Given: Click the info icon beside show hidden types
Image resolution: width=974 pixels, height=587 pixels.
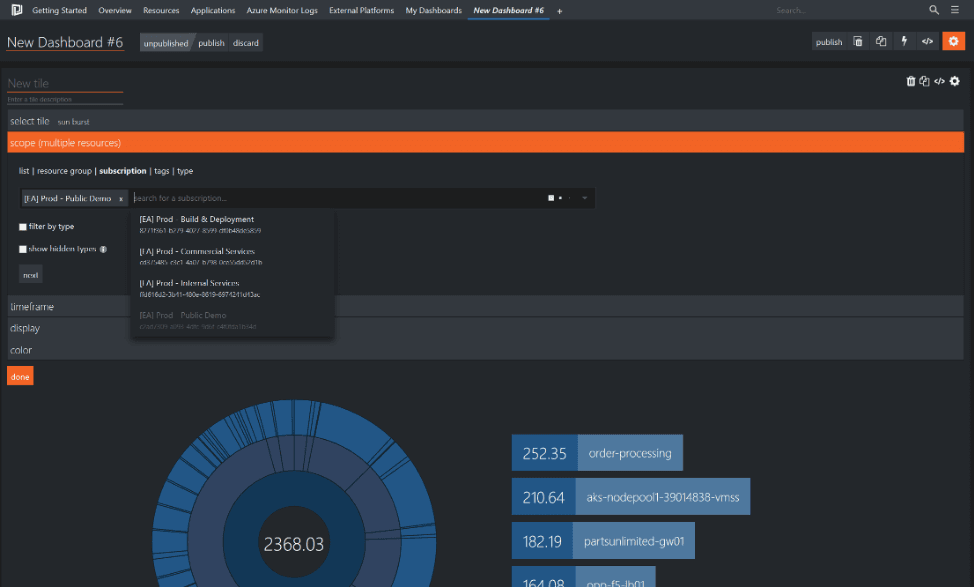Looking at the screenshot, I should pos(104,249).
